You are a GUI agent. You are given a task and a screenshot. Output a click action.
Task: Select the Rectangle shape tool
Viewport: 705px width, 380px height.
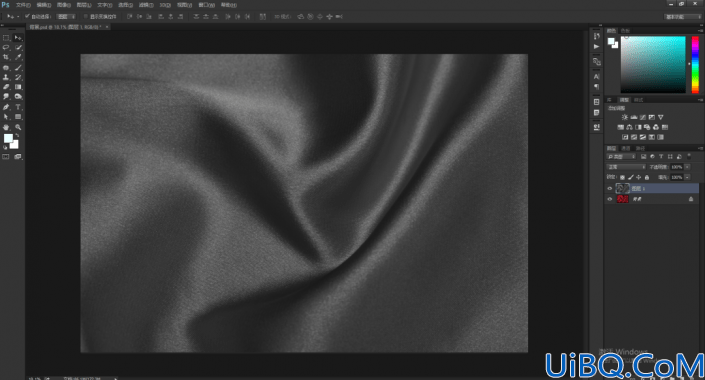point(18,116)
